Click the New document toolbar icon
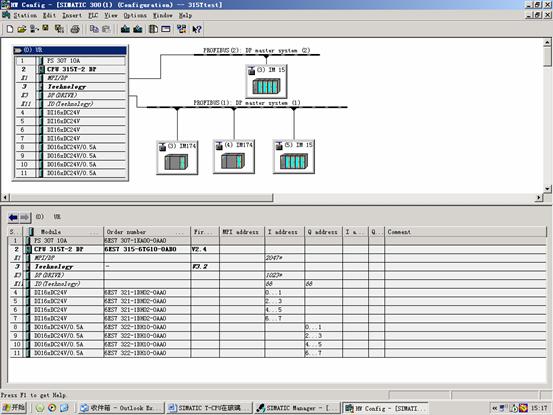Image resolution: width=553 pixels, height=415 pixels. (10, 29)
